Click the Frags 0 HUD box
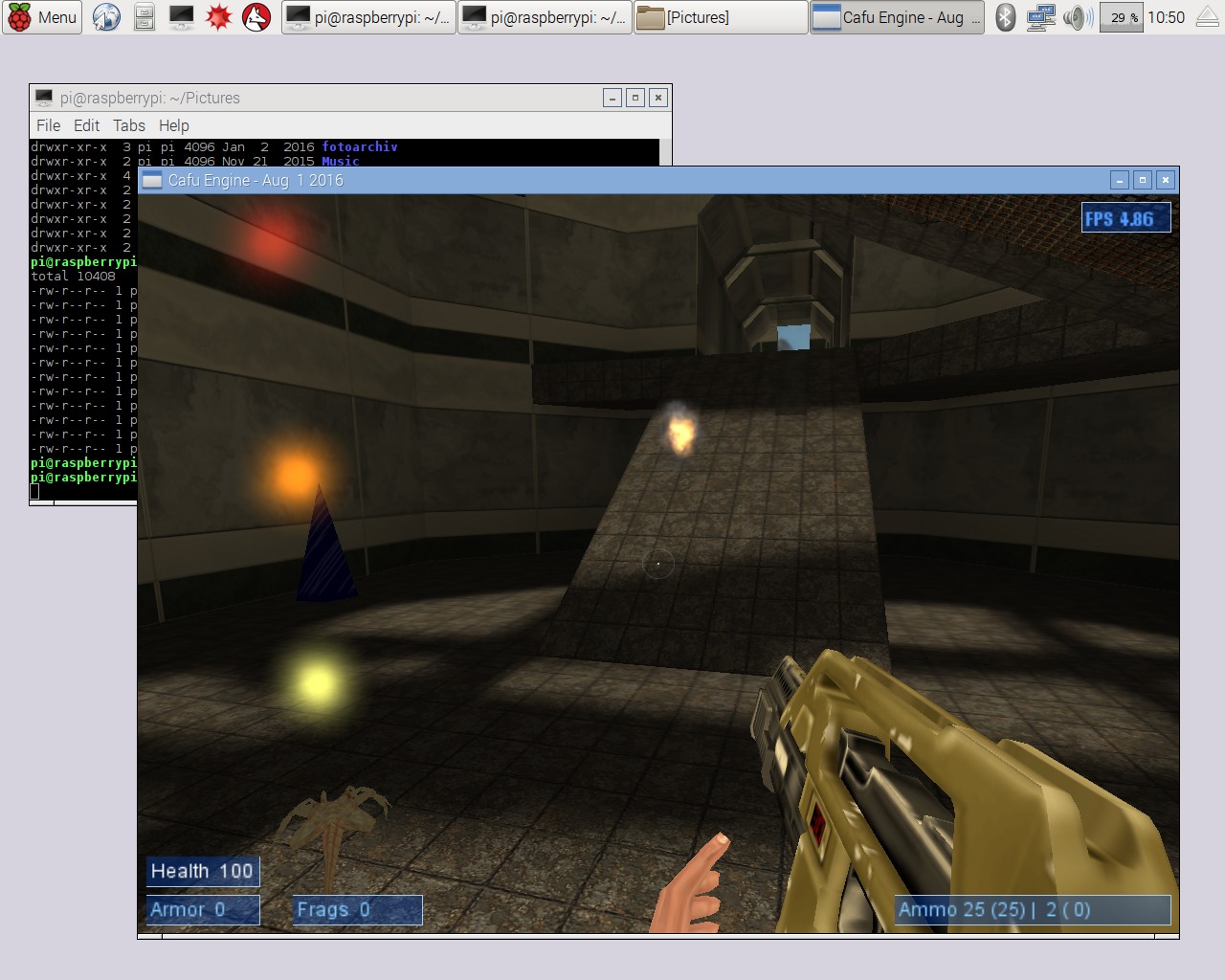Viewport: 1225px width, 980px height. (358, 909)
